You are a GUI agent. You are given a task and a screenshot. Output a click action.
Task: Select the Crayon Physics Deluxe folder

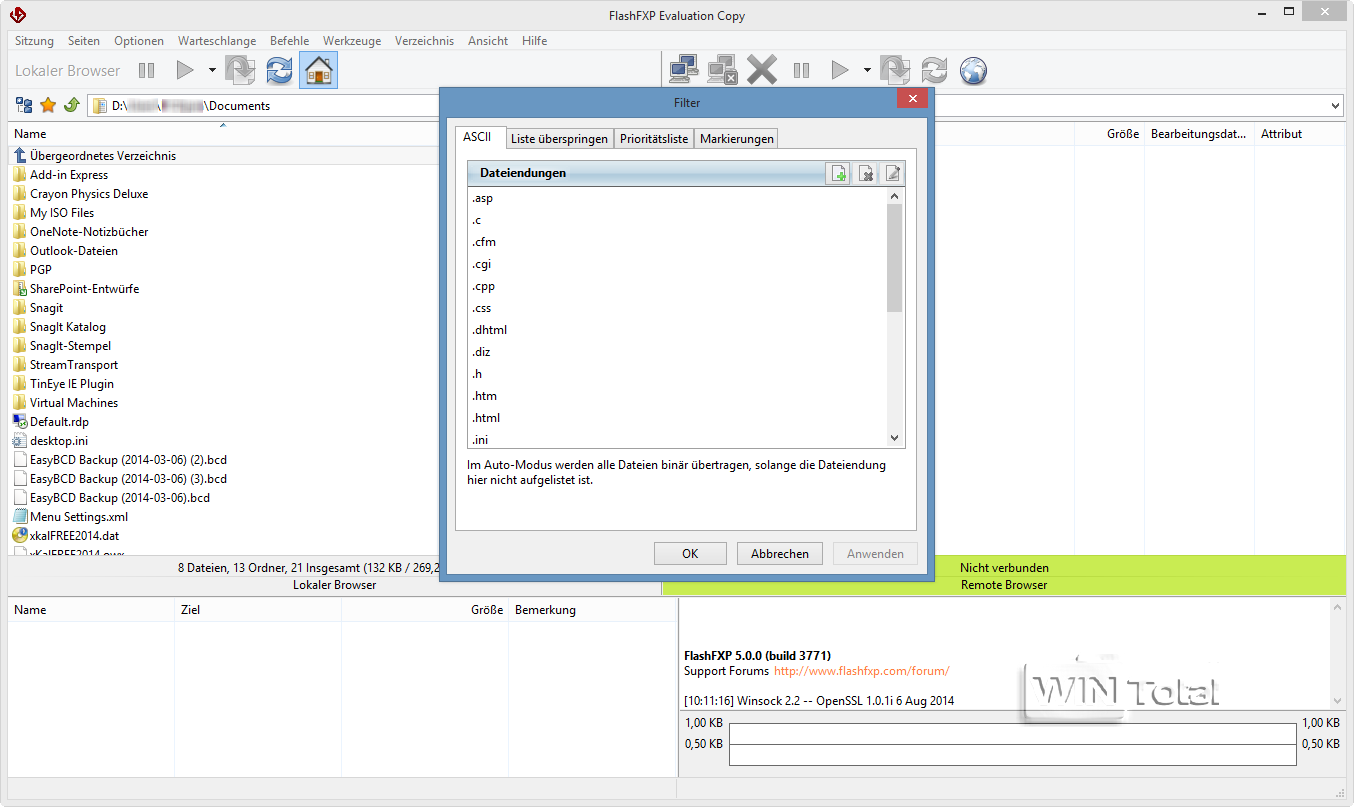[89, 194]
